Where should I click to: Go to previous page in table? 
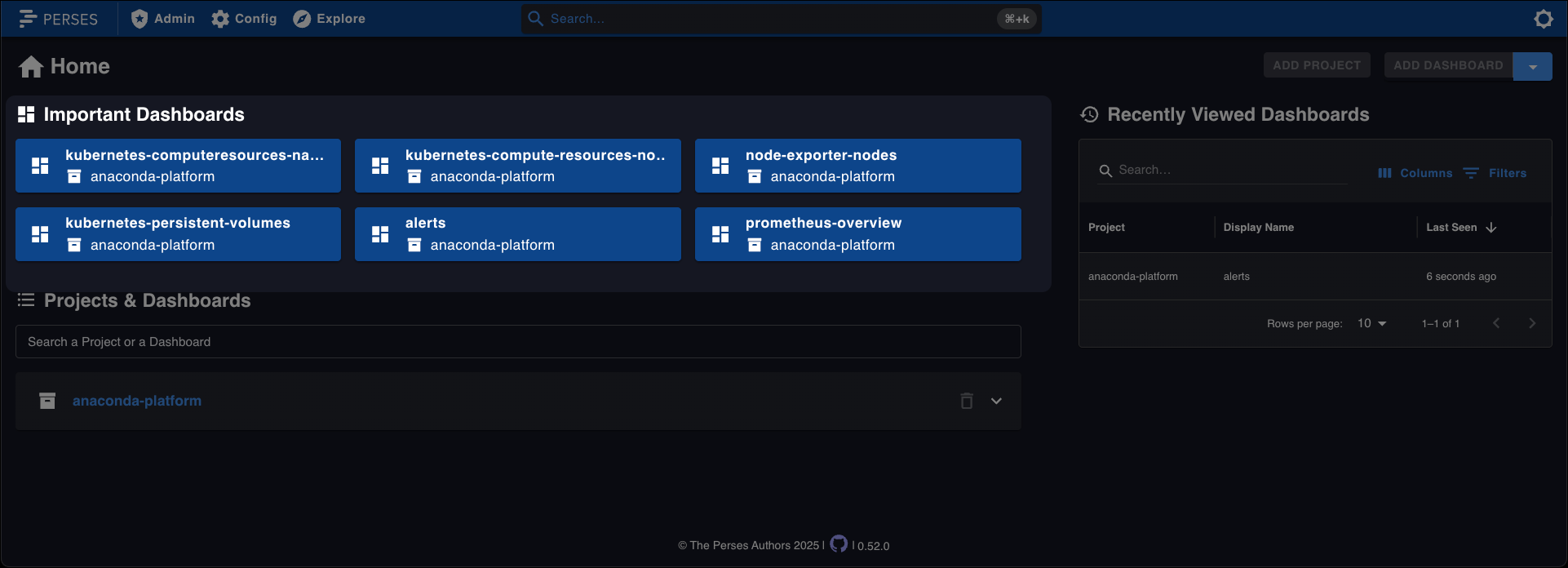(1496, 323)
